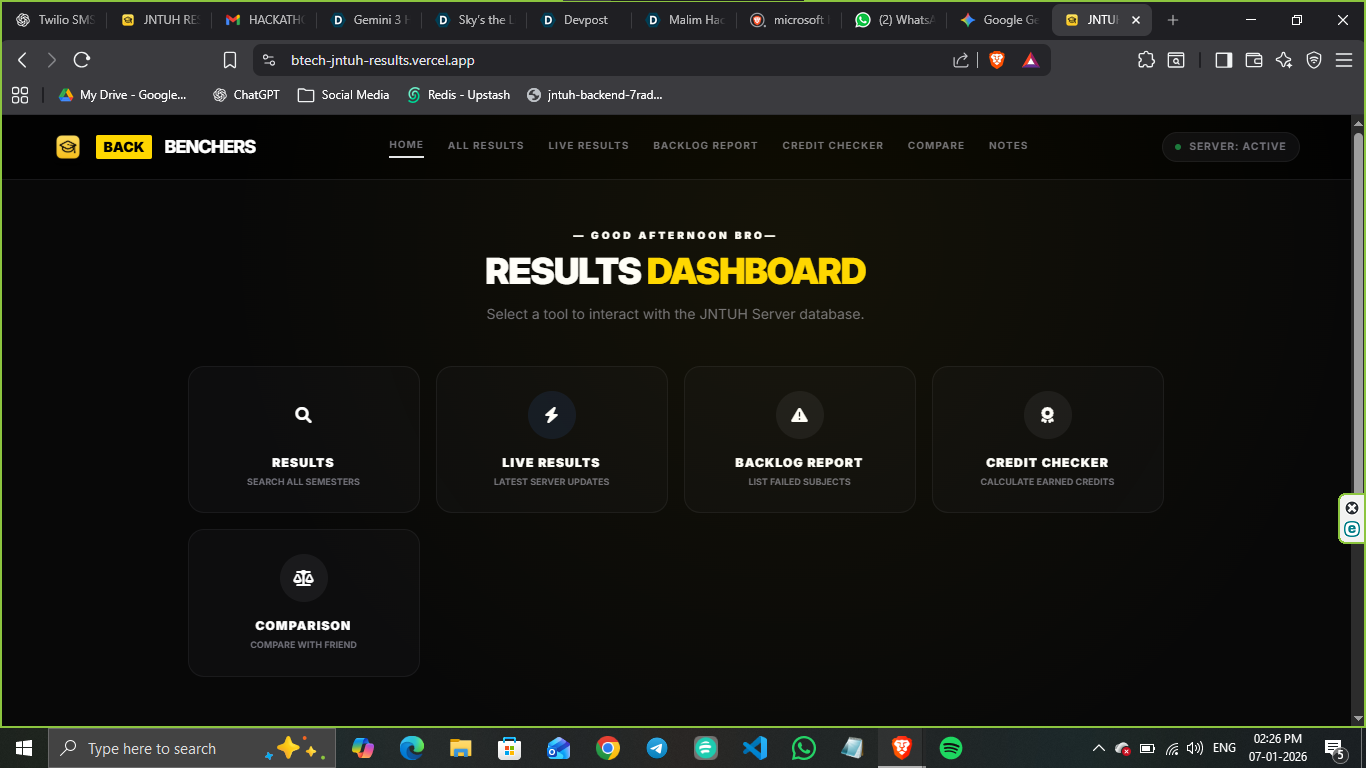Click the yellow BACK logo badge

pyautogui.click(x=124, y=147)
